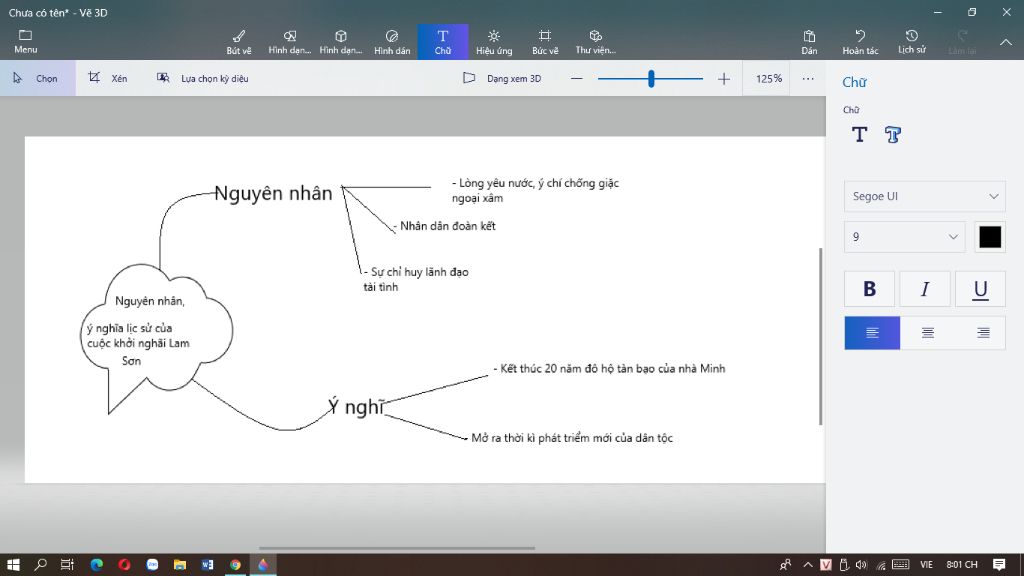The height and width of the screenshot is (576, 1024).
Task: Toggle Italic formatting
Action: (x=925, y=289)
